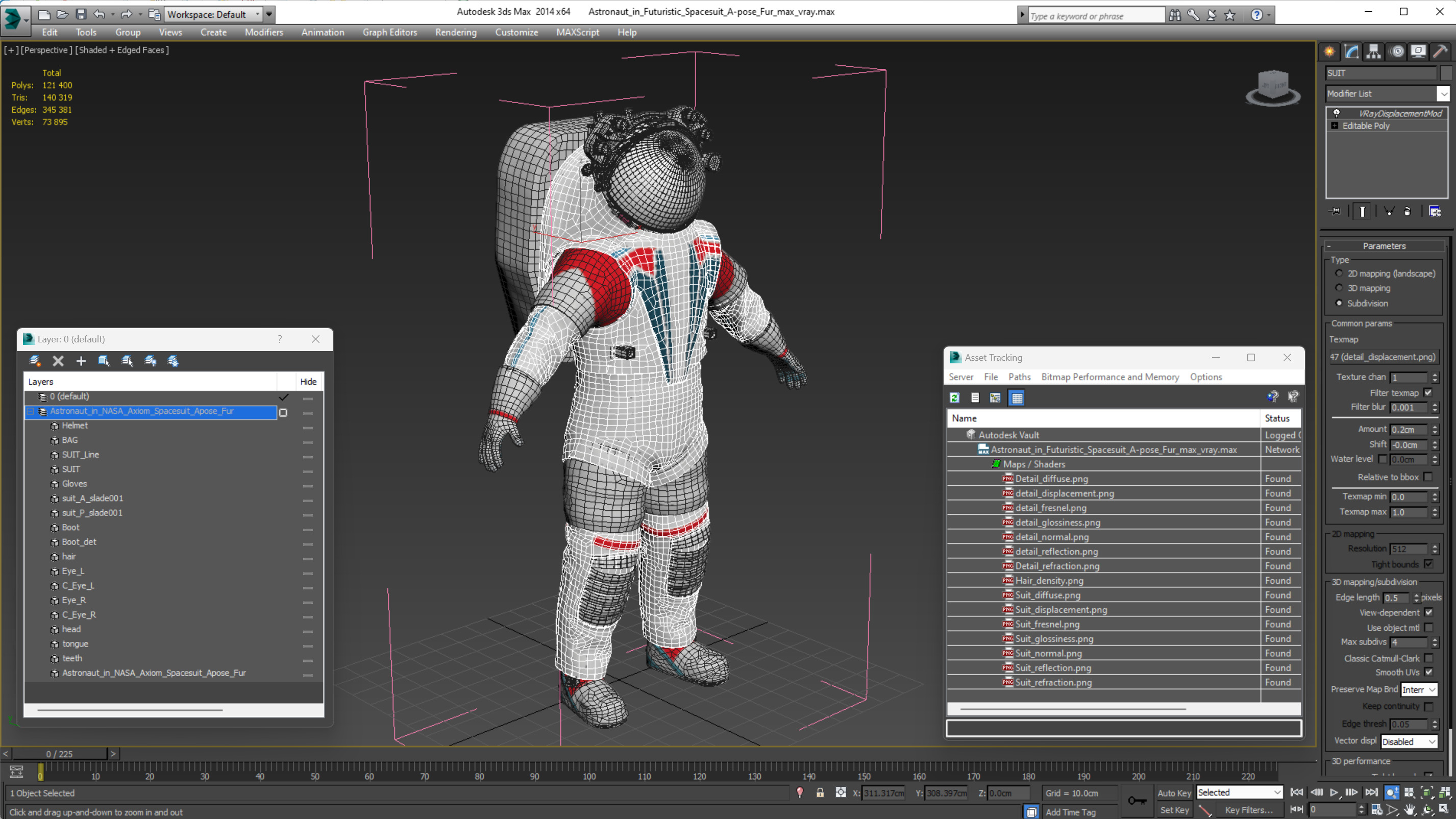Enable Relative to bbox checkbox
1456x819 pixels.
pyautogui.click(x=1429, y=477)
